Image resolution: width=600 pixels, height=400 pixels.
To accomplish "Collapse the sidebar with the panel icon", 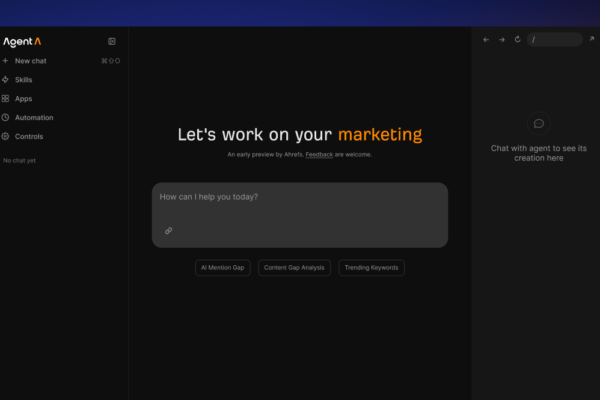I will (112, 41).
